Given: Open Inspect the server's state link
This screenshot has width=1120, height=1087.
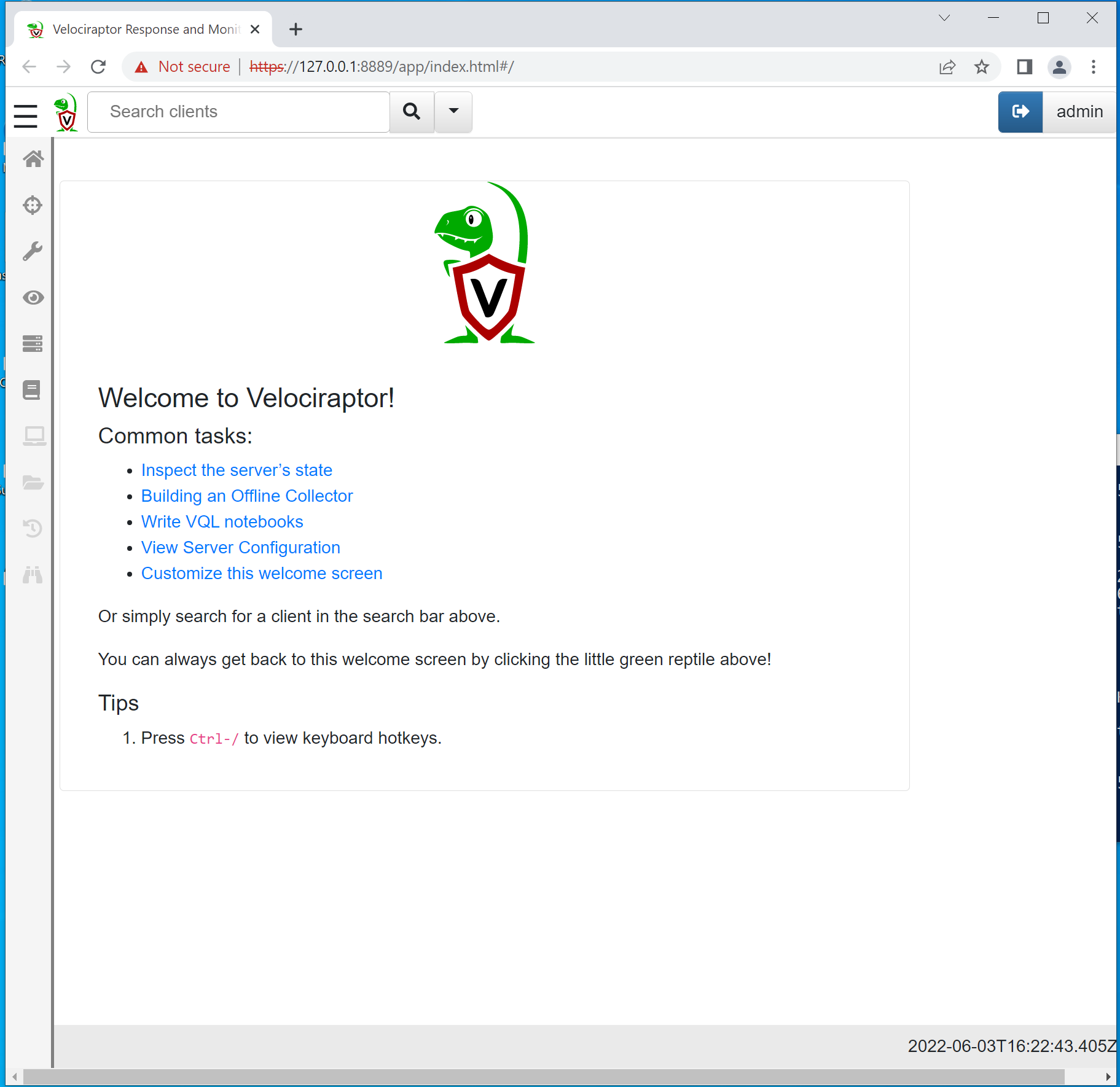Looking at the screenshot, I should point(237,470).
